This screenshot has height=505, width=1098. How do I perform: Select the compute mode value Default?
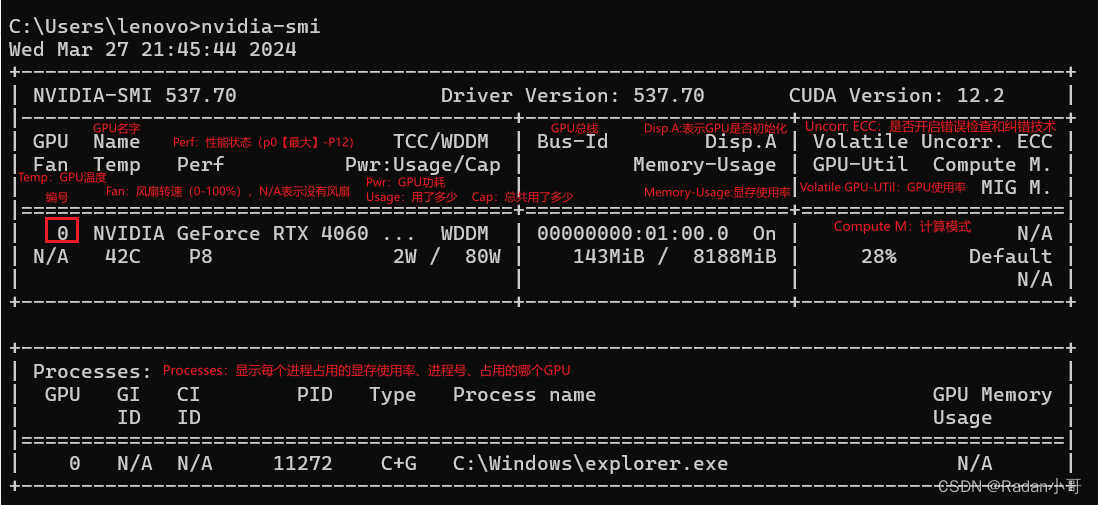click(x=1010, y=257)
